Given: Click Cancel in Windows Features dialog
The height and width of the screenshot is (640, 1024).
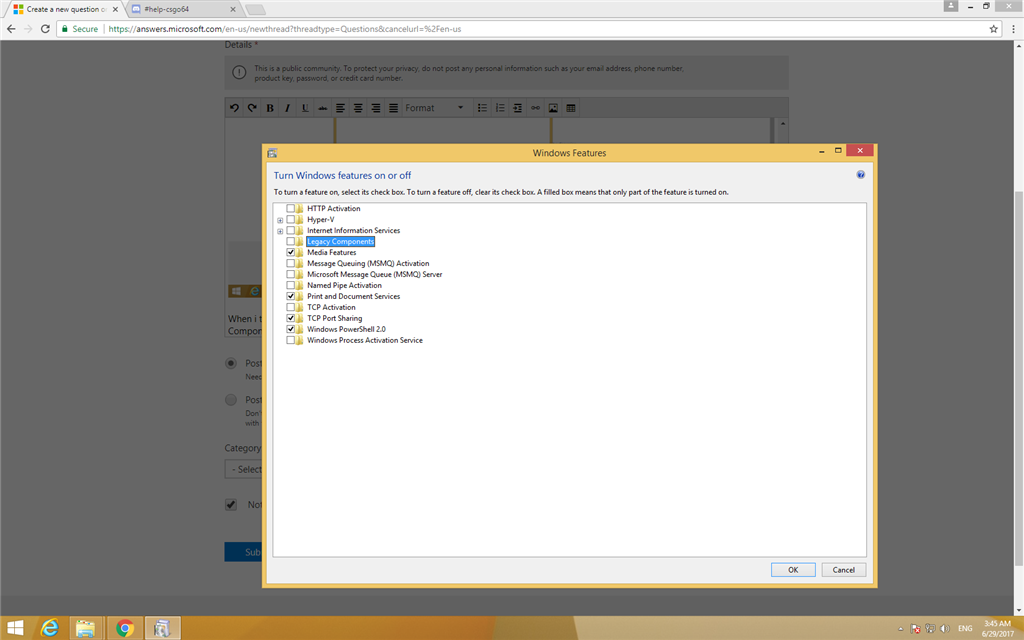Looking at the screenshot, I should click(x=843, y=569).
